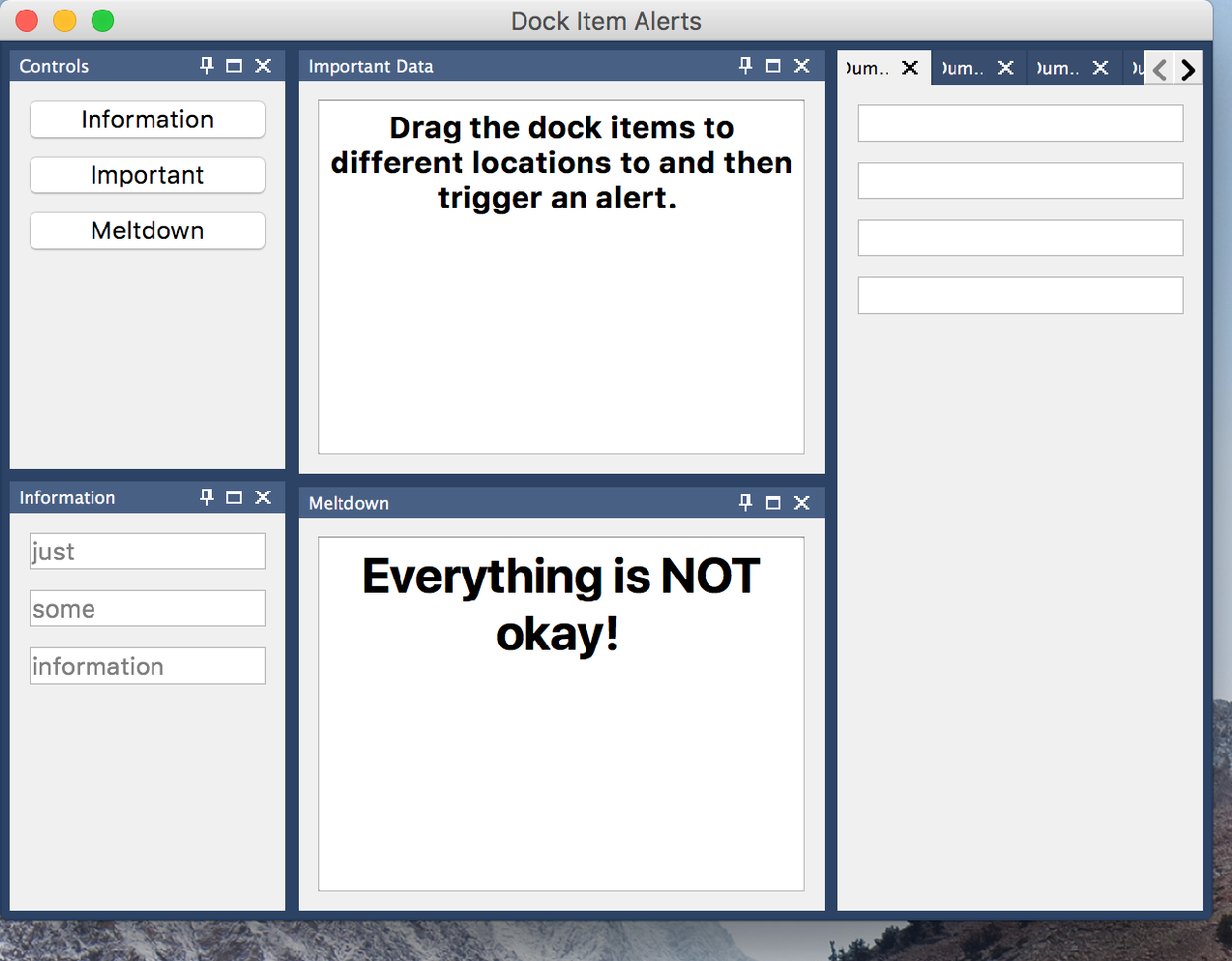Click the close icon on the Important Data panel

(x=801, y=66)
